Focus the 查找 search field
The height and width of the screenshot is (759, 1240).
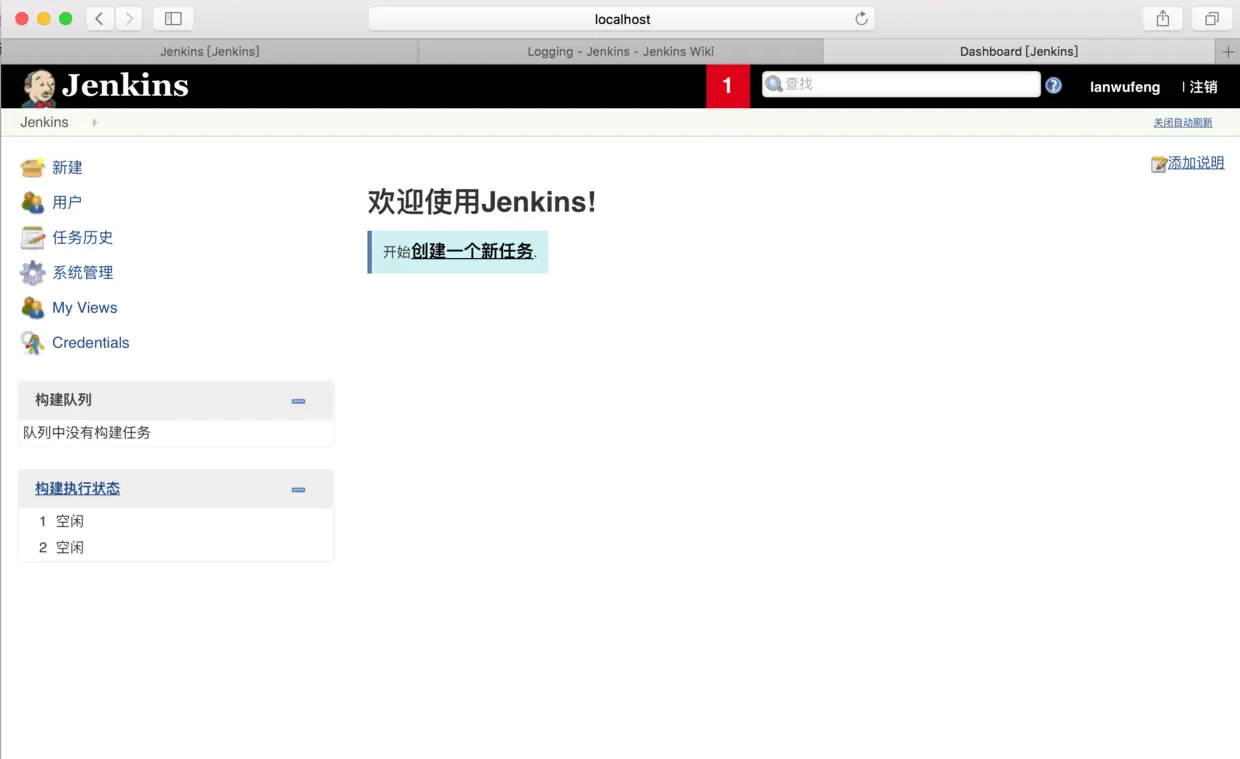click(x=901, y=84)
